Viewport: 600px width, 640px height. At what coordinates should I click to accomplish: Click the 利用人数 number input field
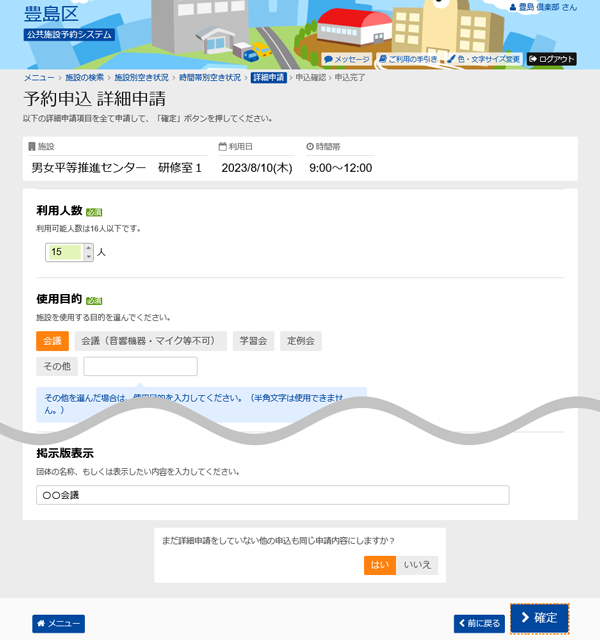tap(65, 252)
